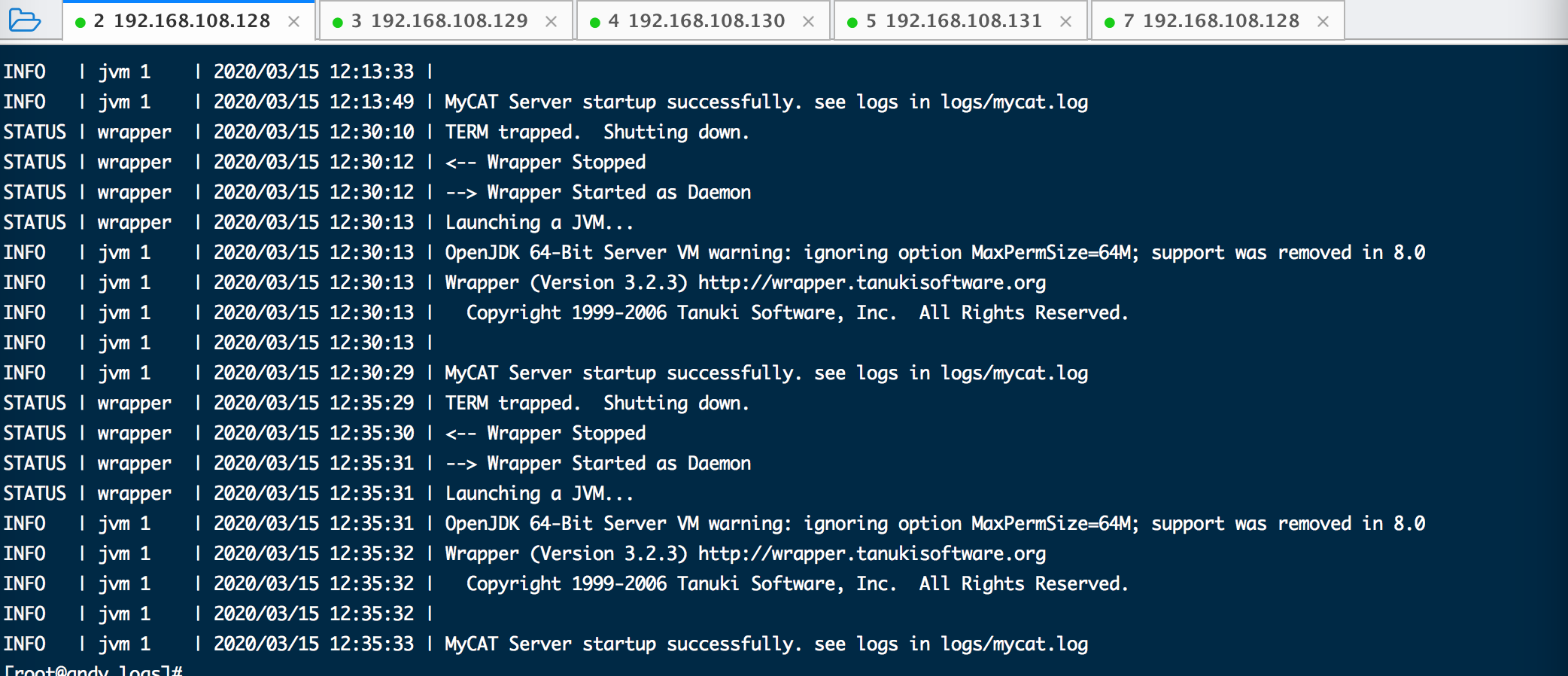Close tab 2 192.168.108.128

point(294,22)
